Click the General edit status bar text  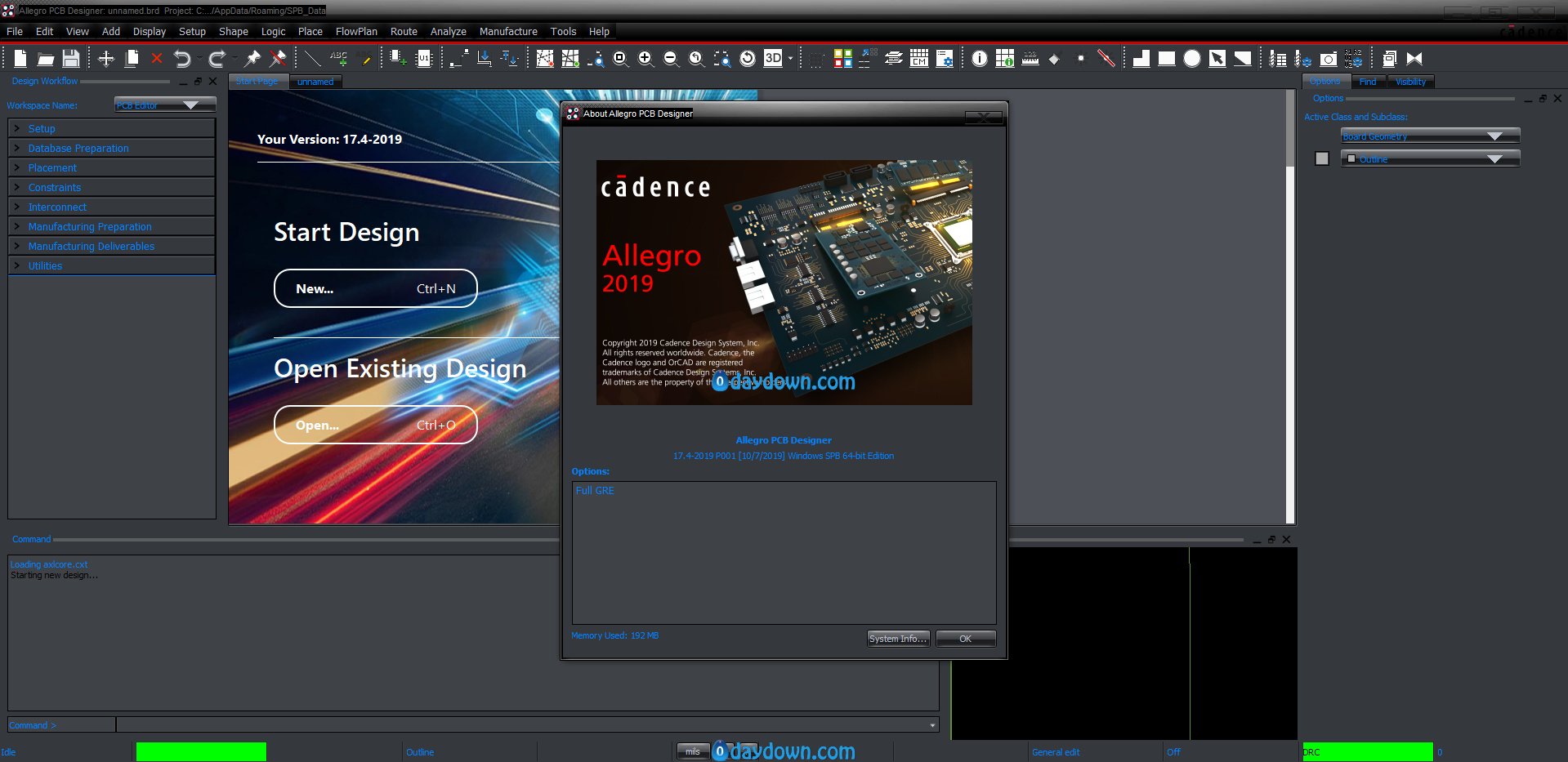(x=1056, y=752)
